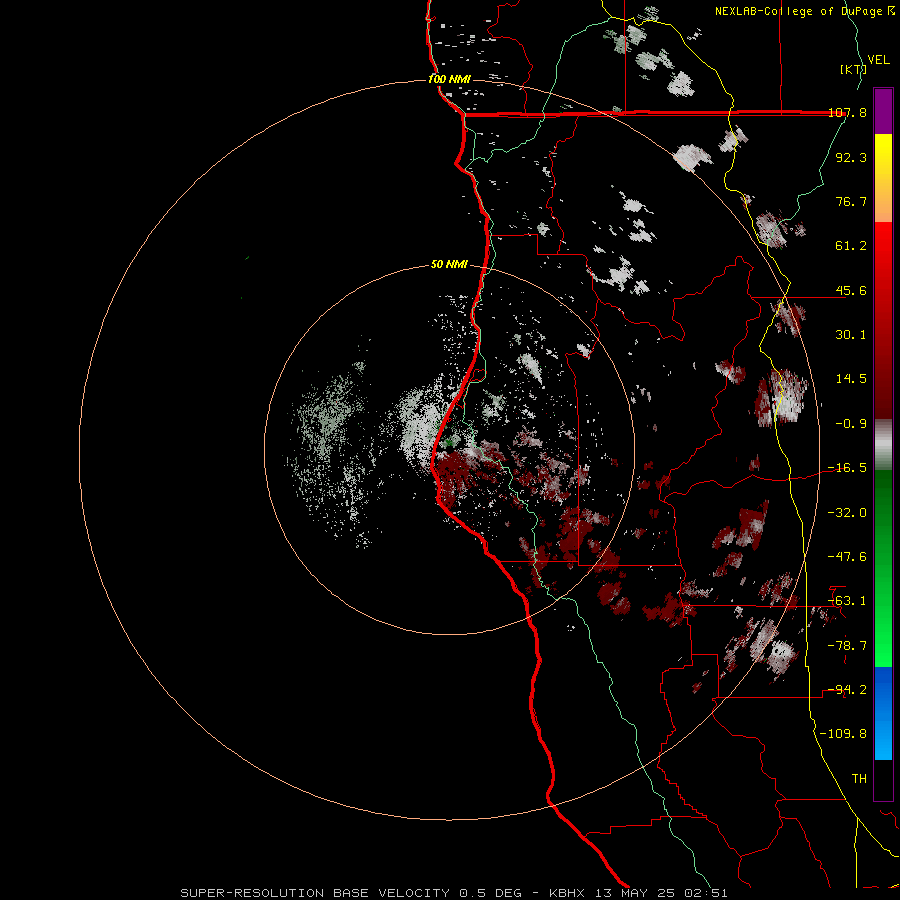
Task: Click the TH legend label
Action: (x=859, y=779)
